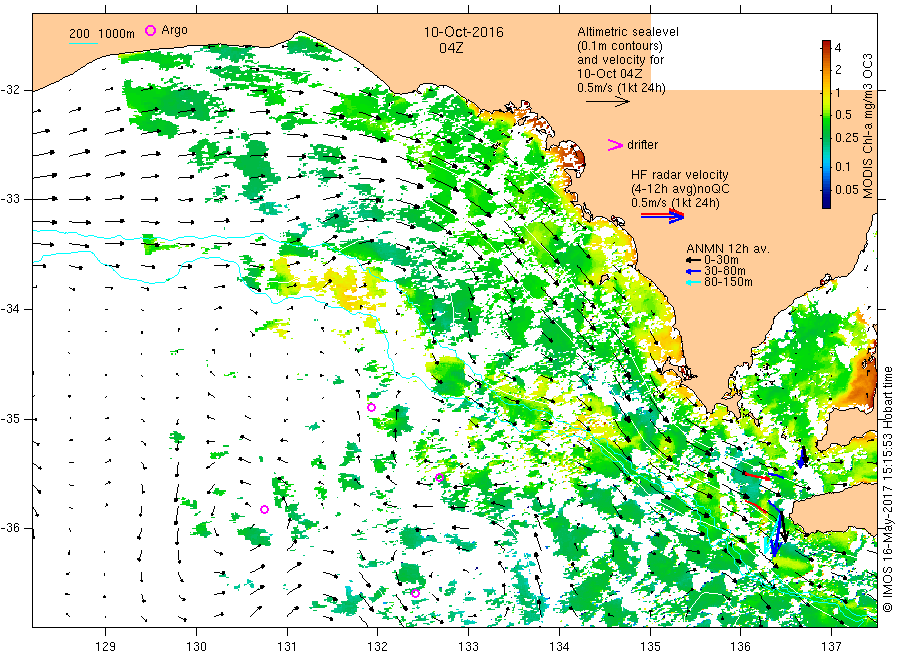The width and height of the screenshot is (900, 660).
Task: Click the black altimetric velocity reference arrow
Action: (608, 102)
